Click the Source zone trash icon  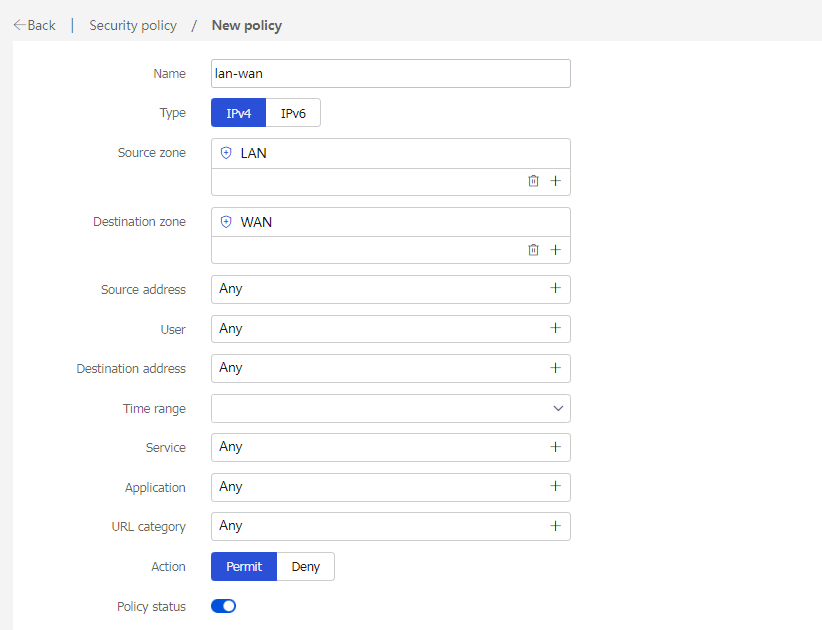(x=533, y=181)
